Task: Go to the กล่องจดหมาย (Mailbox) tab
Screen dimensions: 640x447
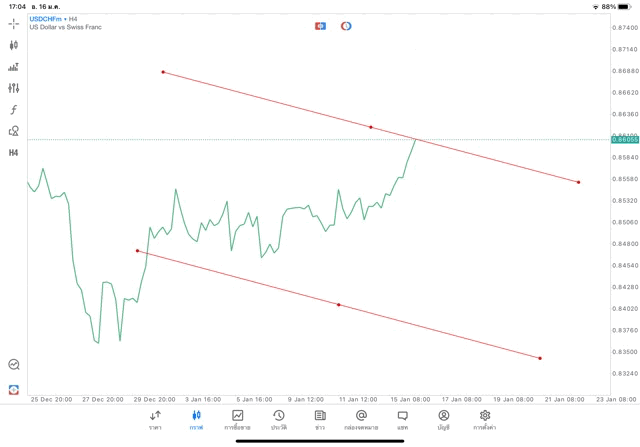Action: point(361,420)
